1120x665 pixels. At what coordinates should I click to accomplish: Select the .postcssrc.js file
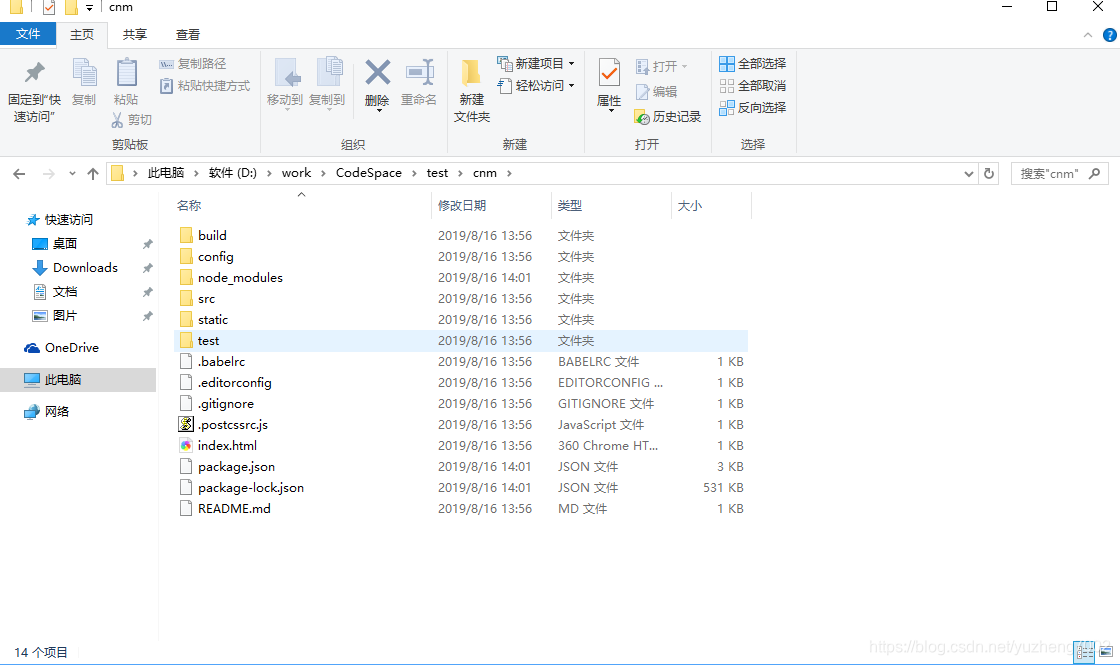(461, 424)
